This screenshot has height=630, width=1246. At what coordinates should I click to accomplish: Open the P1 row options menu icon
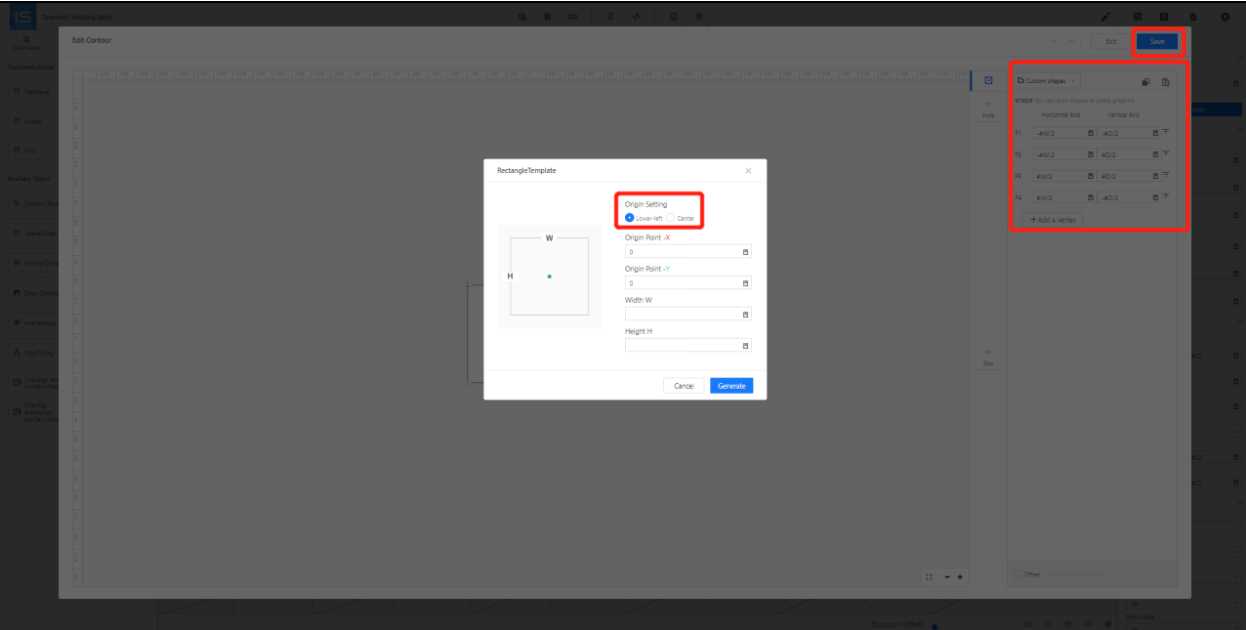pos(1166,132)
